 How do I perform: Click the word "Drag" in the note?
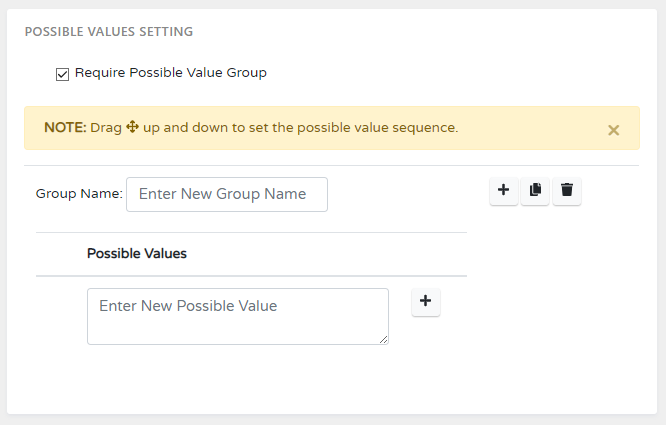106,128
